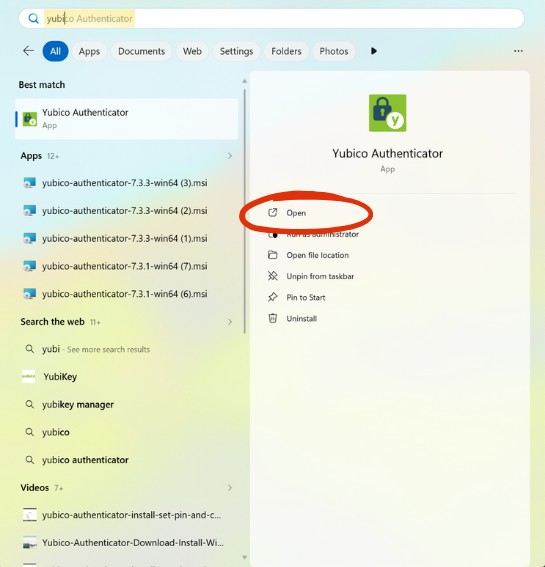The width and height of the screenshot is (545, 567).
Task: Click the results list scrollbar up arrow
Action: (x=244, y=81)
